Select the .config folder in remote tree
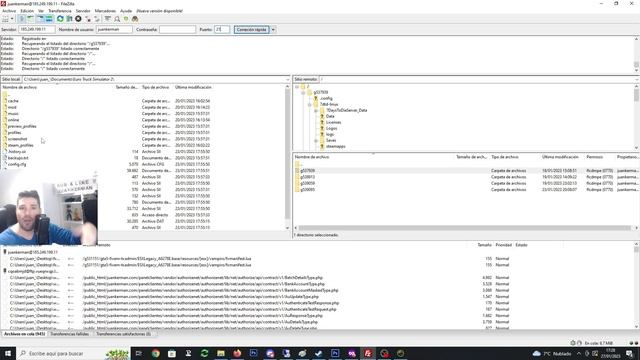Image resolution: width=640 pixels, height=360 pixels. coord(326,98)
